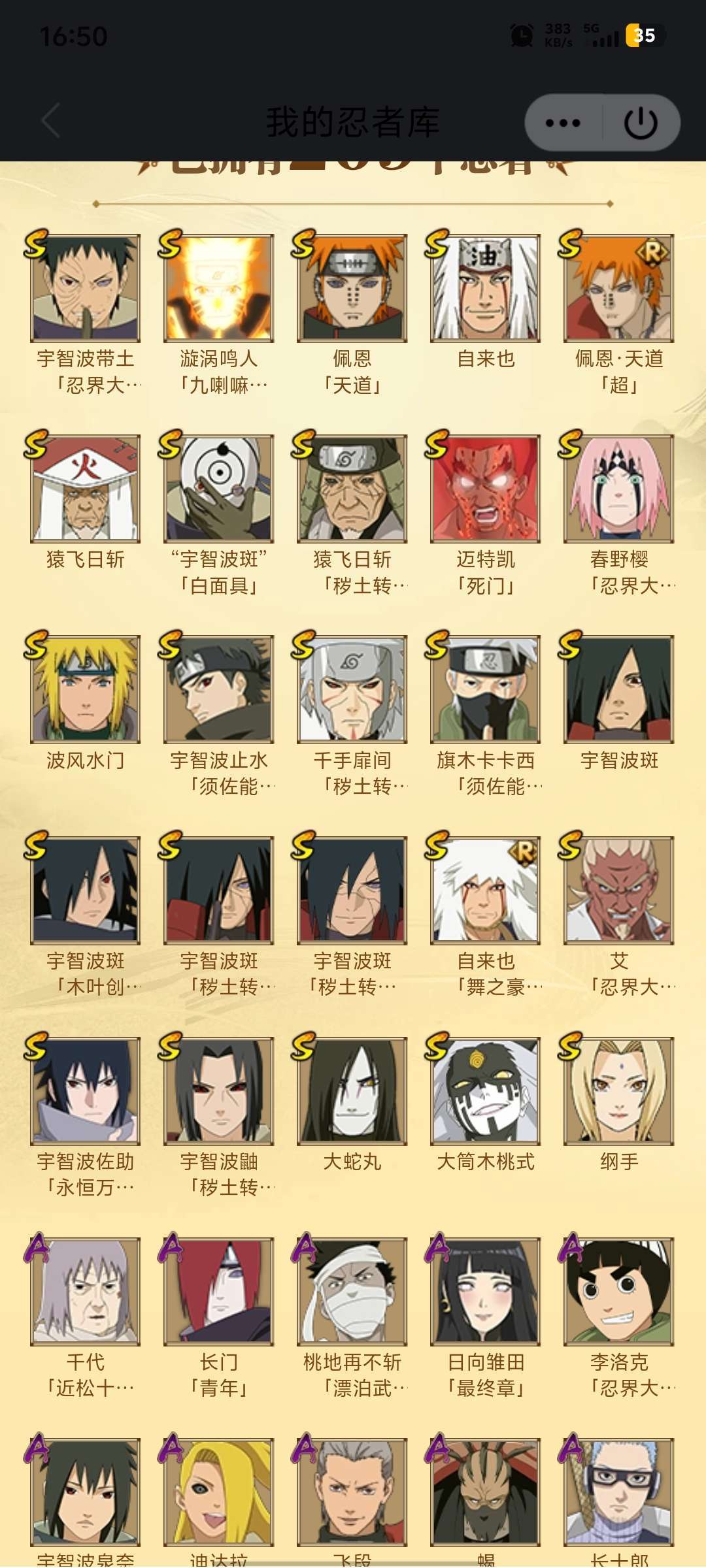Choose 猿飞日斩 in the hokage hat
The width and height of the screenshot is (706, 1568).
[85, 489]
